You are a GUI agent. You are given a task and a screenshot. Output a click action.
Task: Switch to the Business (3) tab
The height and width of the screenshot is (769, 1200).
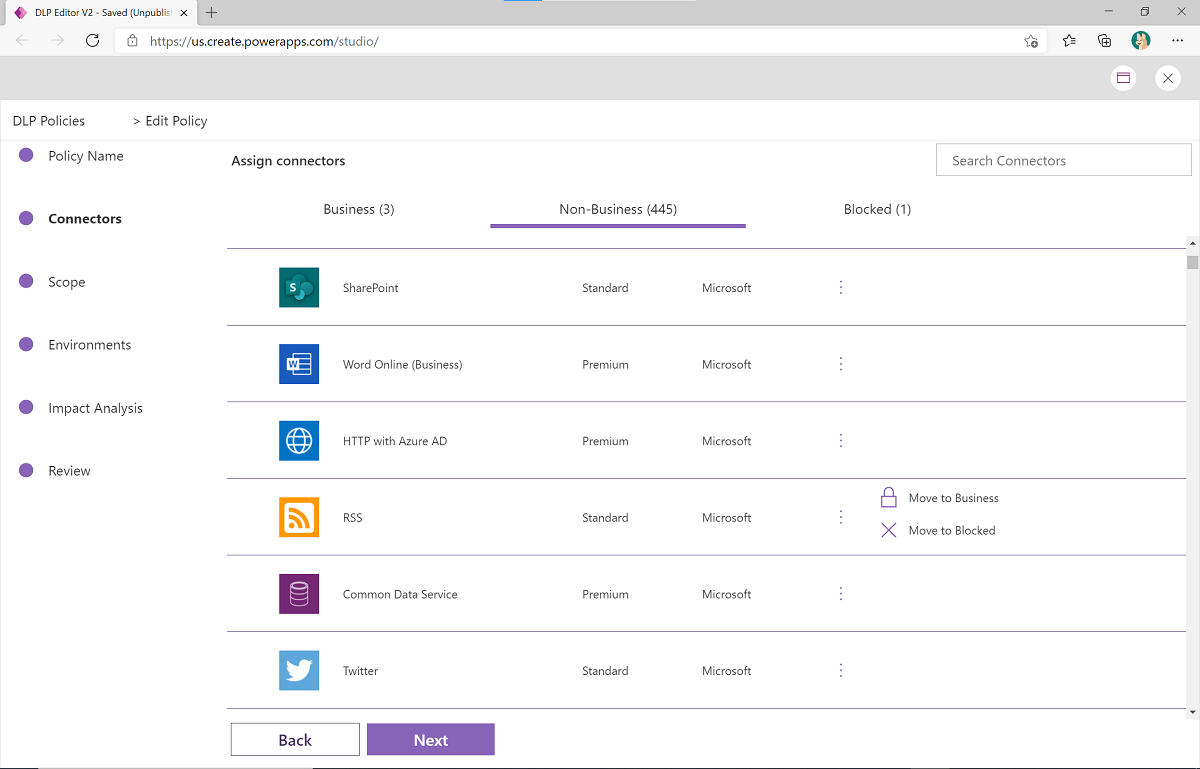click(359, 209)
